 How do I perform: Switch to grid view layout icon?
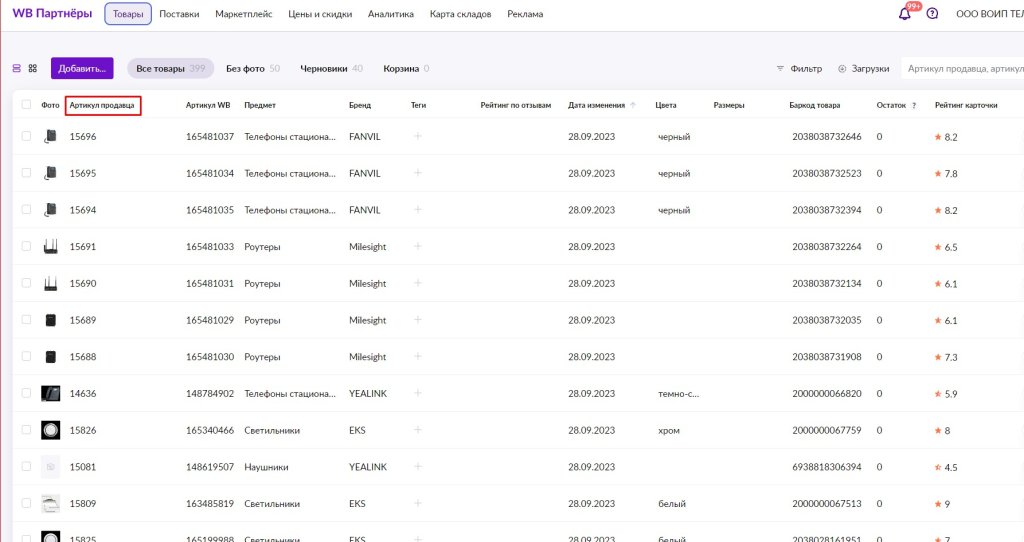coord(33,69)
